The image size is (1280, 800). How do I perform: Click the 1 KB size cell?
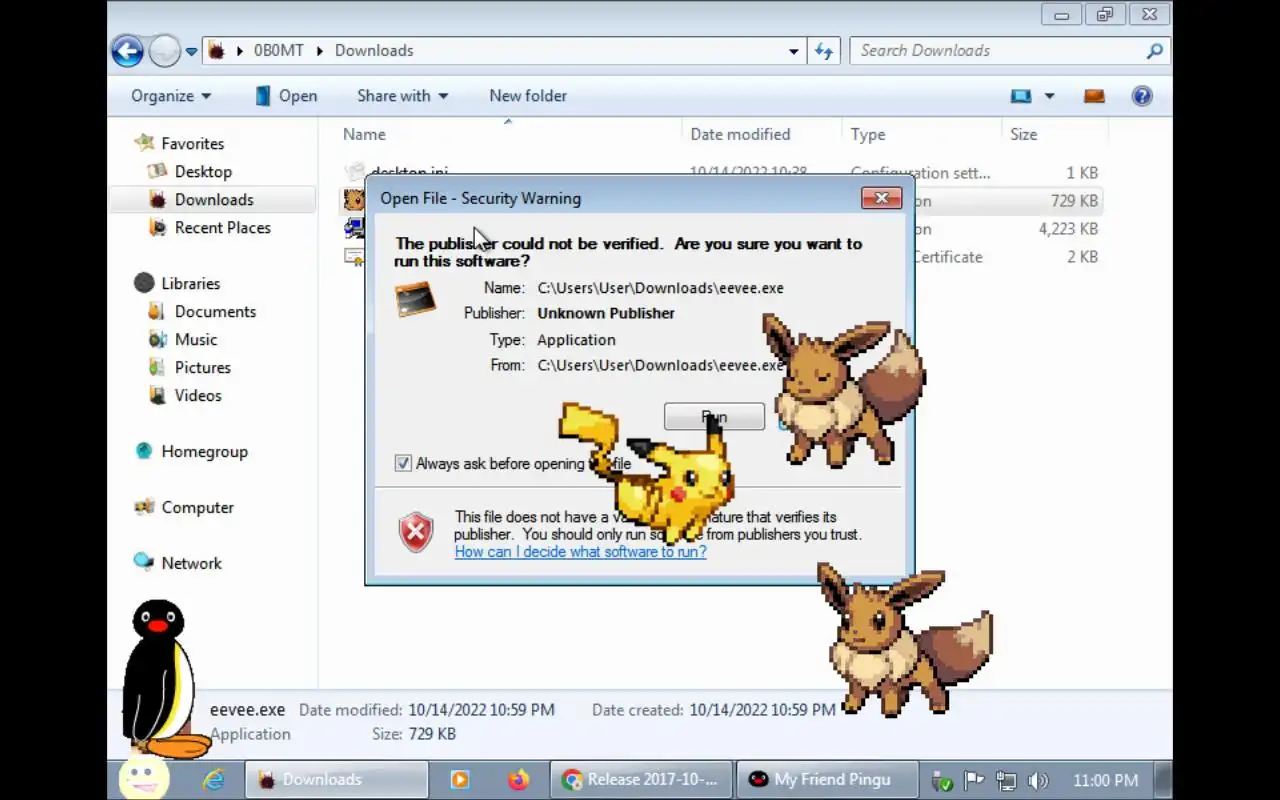click(1082, 173)
